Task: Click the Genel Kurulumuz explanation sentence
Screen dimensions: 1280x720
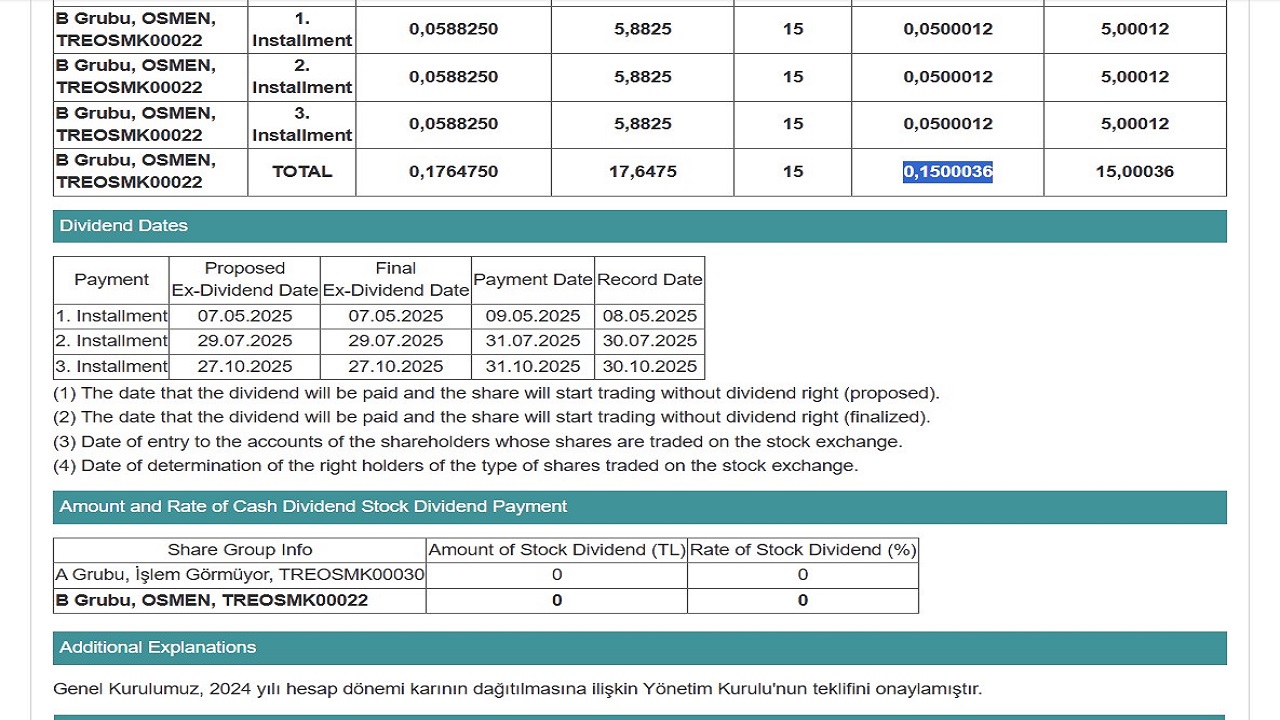Action: click(x=518, y=689)
